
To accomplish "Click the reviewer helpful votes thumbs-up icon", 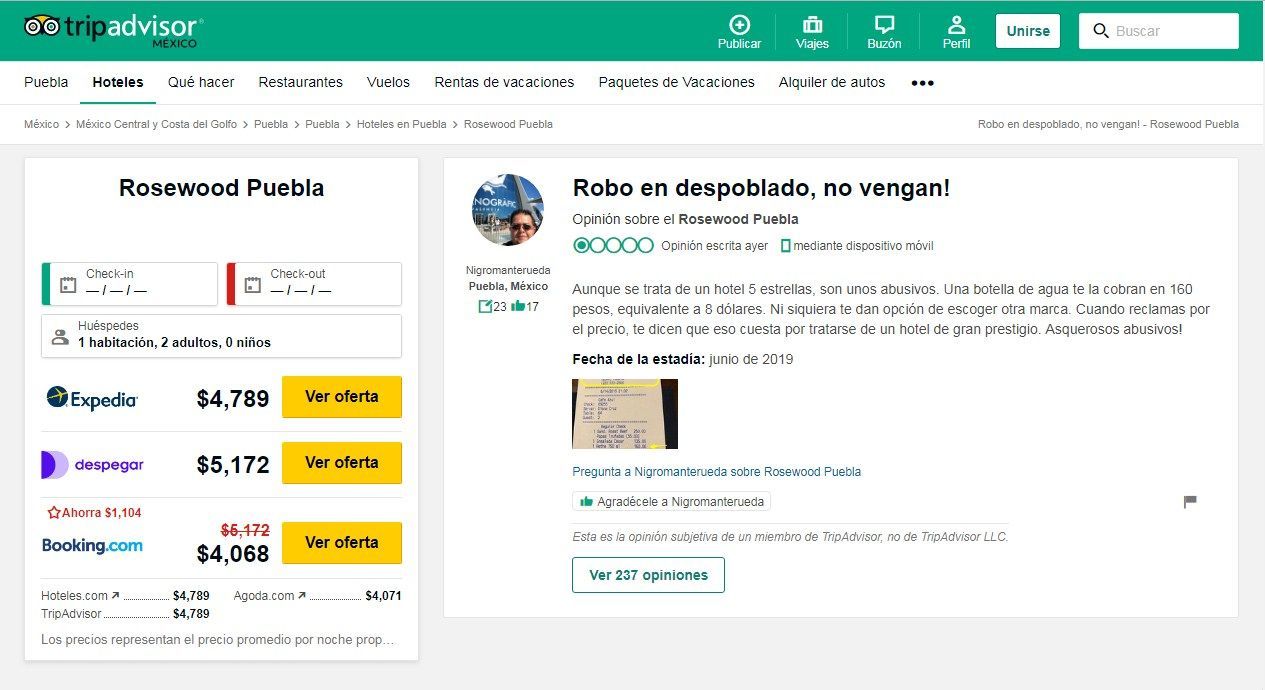I will tap(518, 306).
